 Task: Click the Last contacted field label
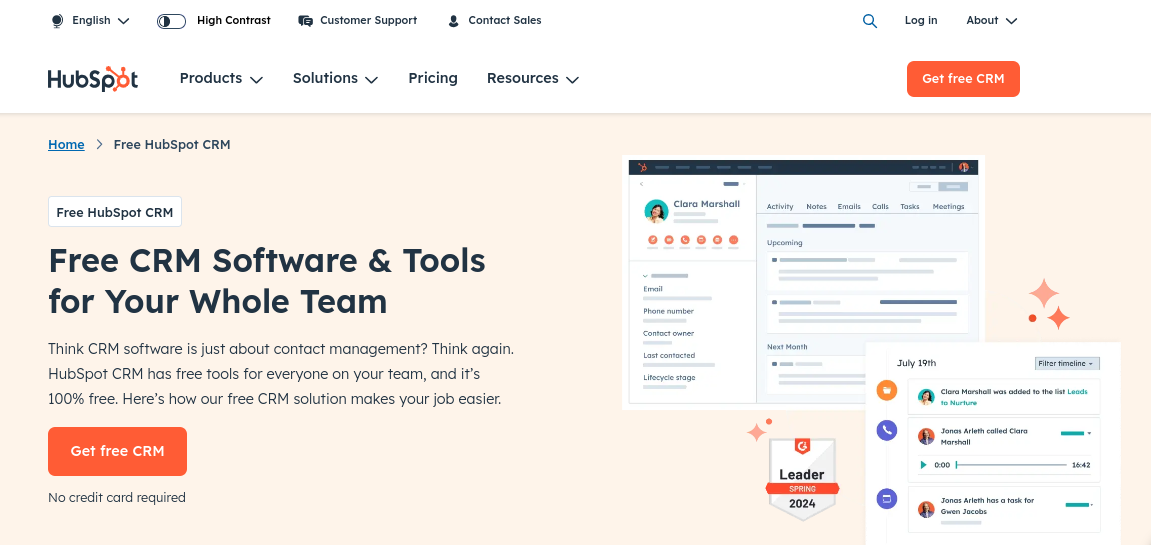[669, 355]
